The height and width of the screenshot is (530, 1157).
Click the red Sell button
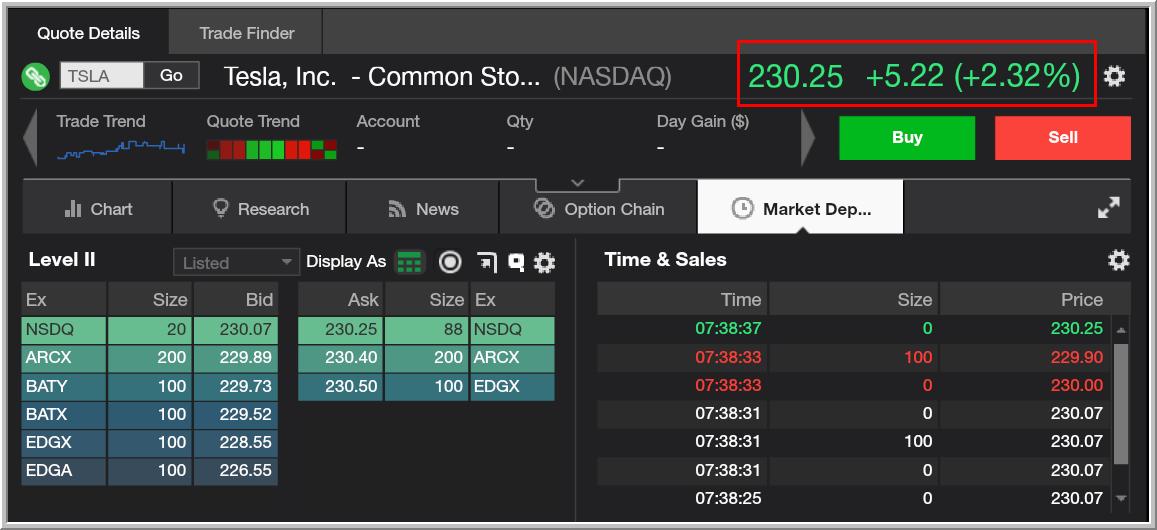tap(1063, 137)
